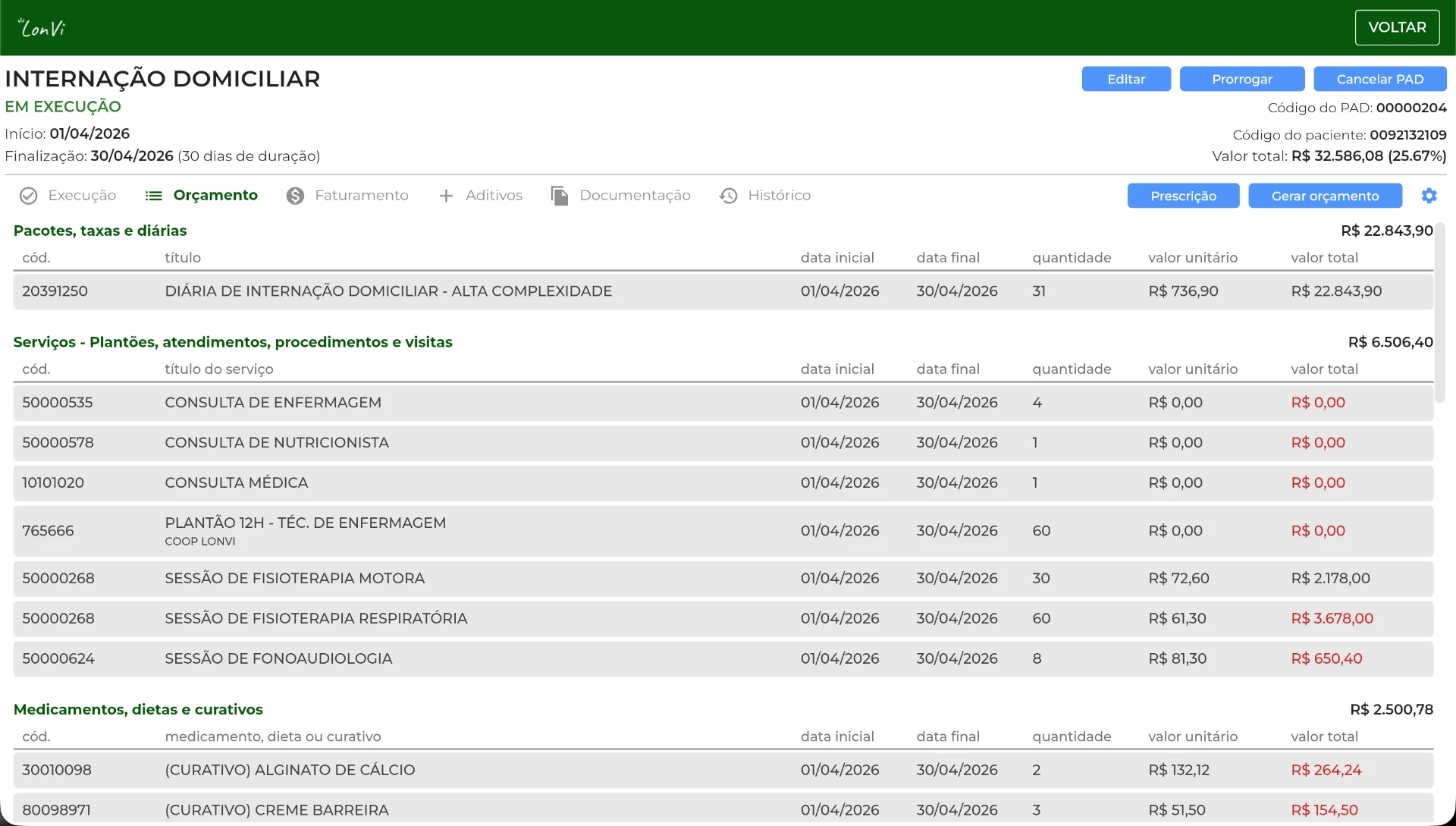
Task: Switch to the Execução tab
Action: coord(67,196)
